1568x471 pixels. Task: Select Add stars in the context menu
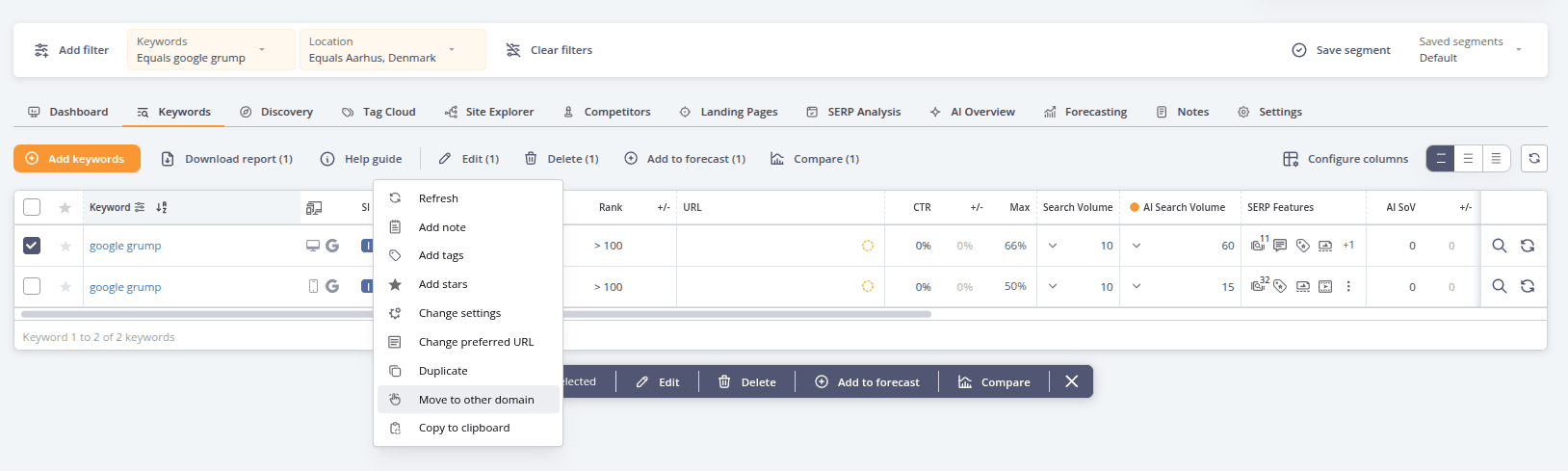coord(468,284)
